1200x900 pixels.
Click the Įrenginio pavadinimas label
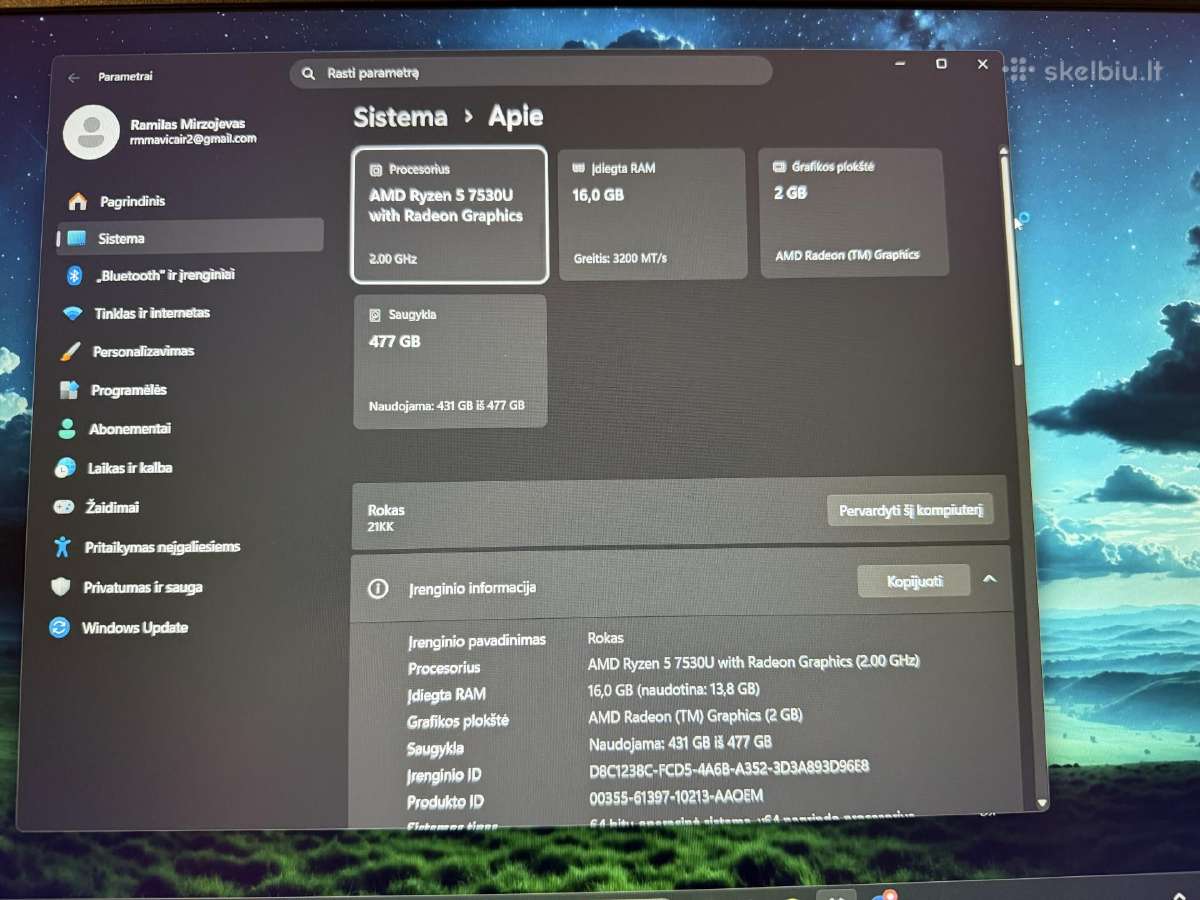pos(477,641)
